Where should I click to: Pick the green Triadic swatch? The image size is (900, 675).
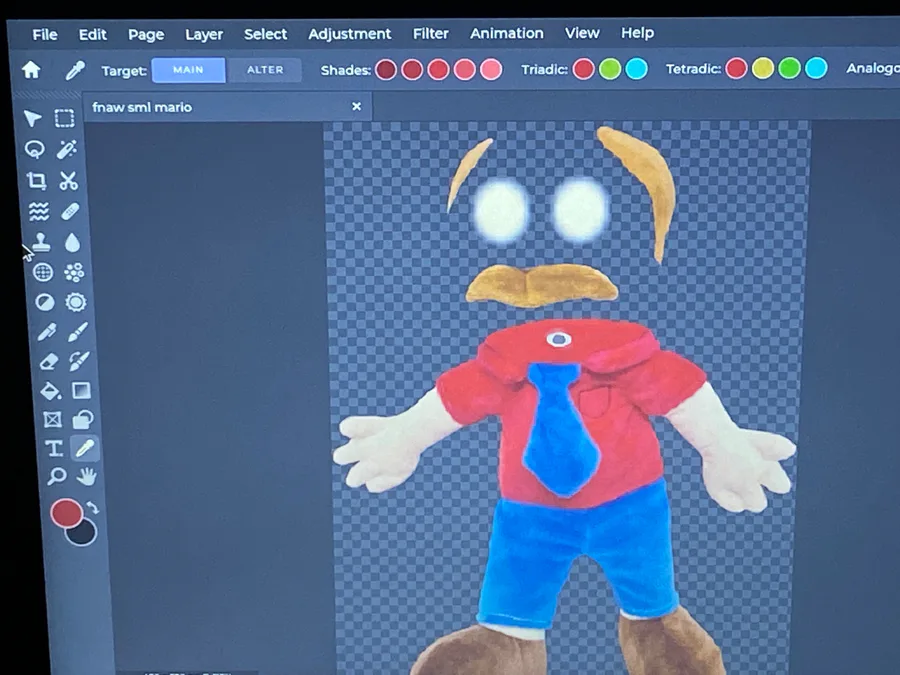(610, 69)
